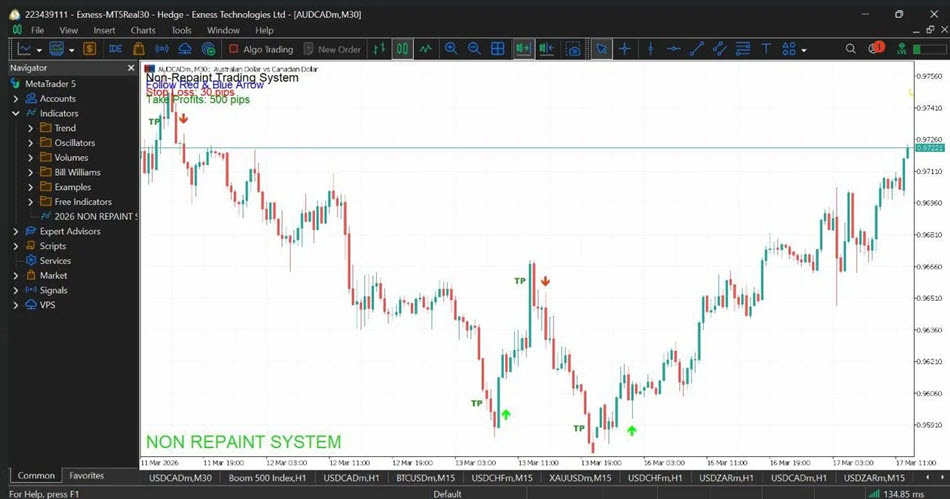Switch chart to candlesticks mode
The width and height of the screenshot is (950, 499).
[x=402, y=49]
